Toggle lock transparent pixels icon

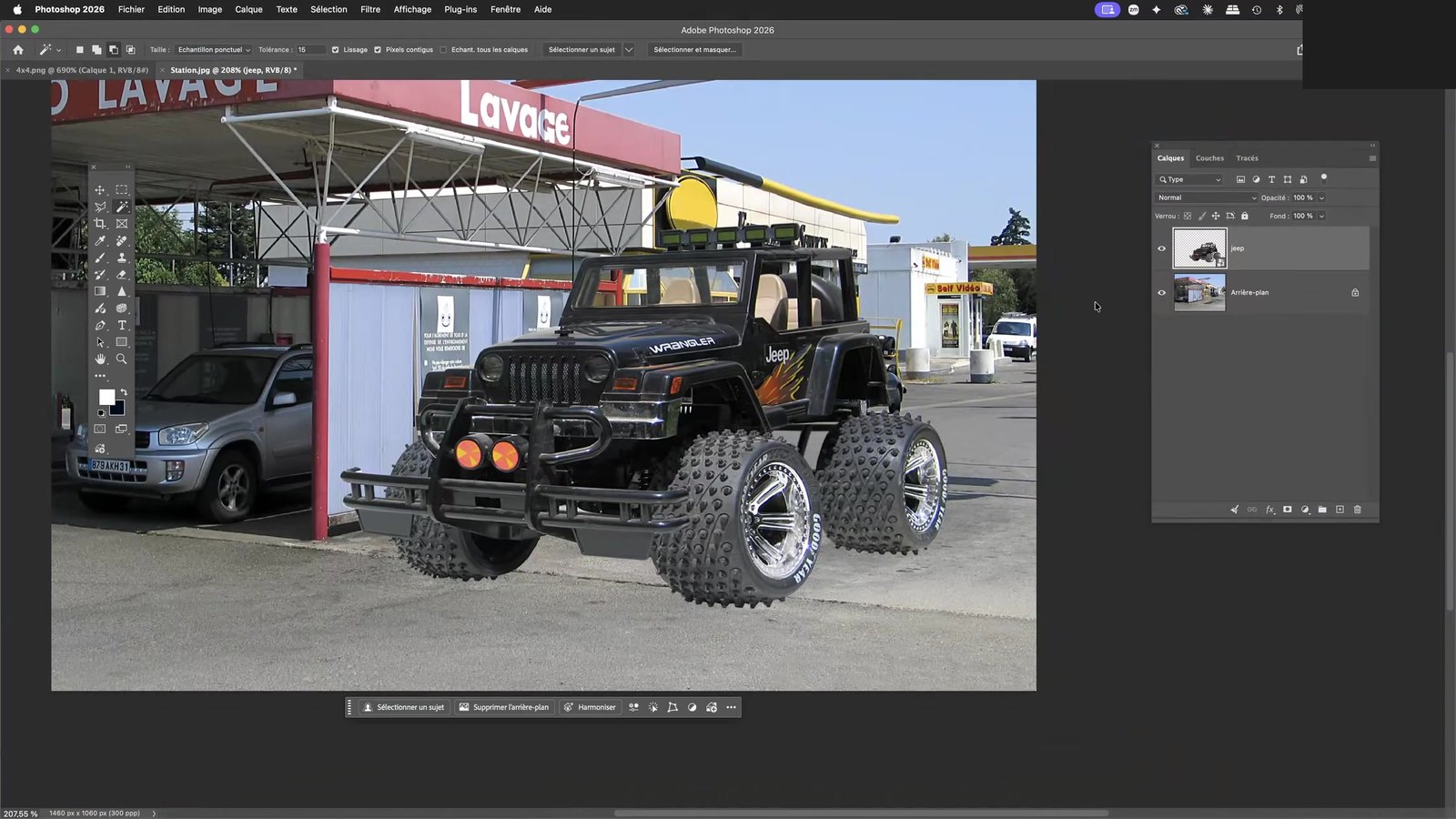pyautogui.click(x=1188, y=216)
